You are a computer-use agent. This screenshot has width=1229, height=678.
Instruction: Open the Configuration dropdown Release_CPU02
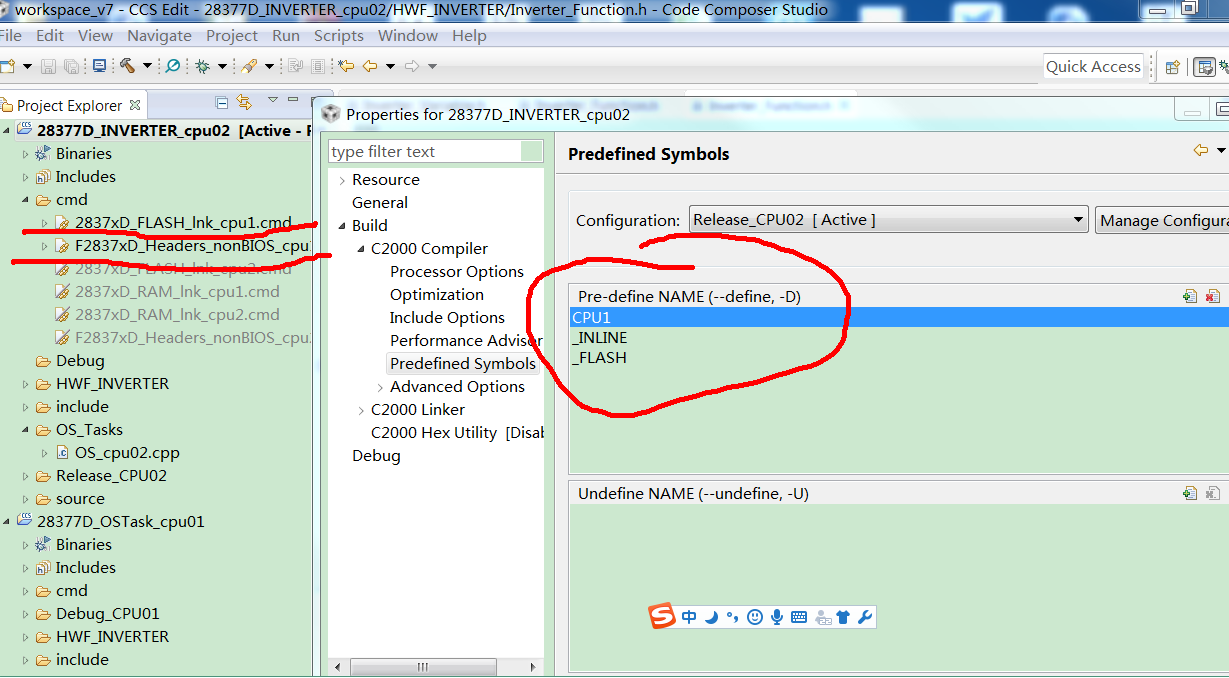888,220
